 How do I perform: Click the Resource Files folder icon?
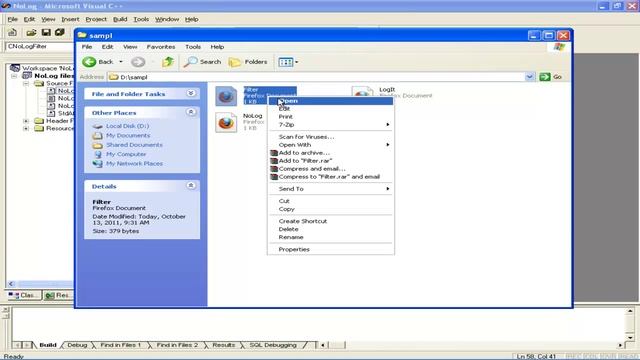[x=39, y=128]
